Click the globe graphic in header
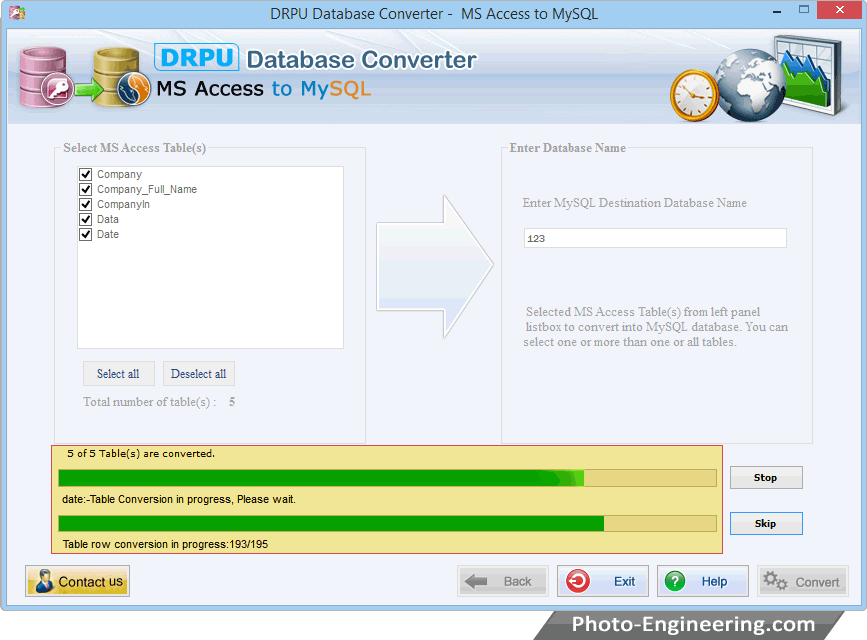Viewport: 867px width, 640px height. (x=749, y=85)
